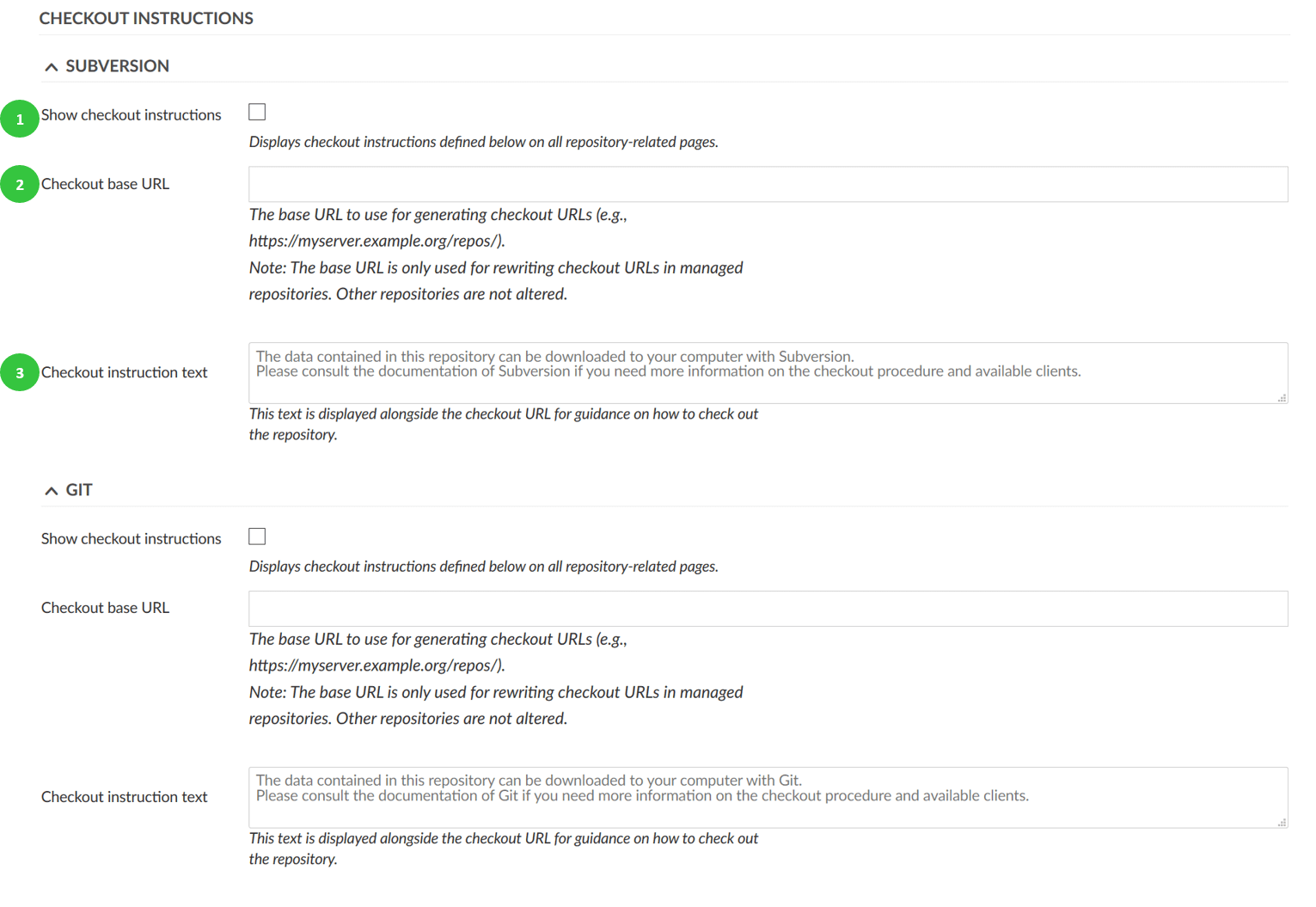Click the SUBVERSION section heading text

pos(118,66)
